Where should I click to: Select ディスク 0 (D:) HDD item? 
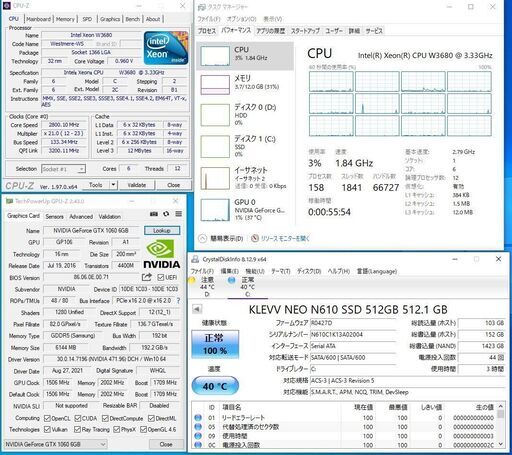click(245, 115)
